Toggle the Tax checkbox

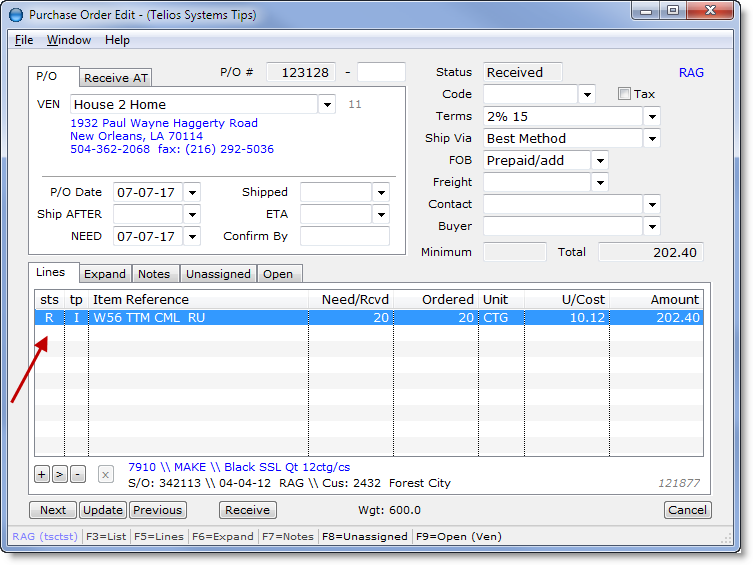click(624, 94)
